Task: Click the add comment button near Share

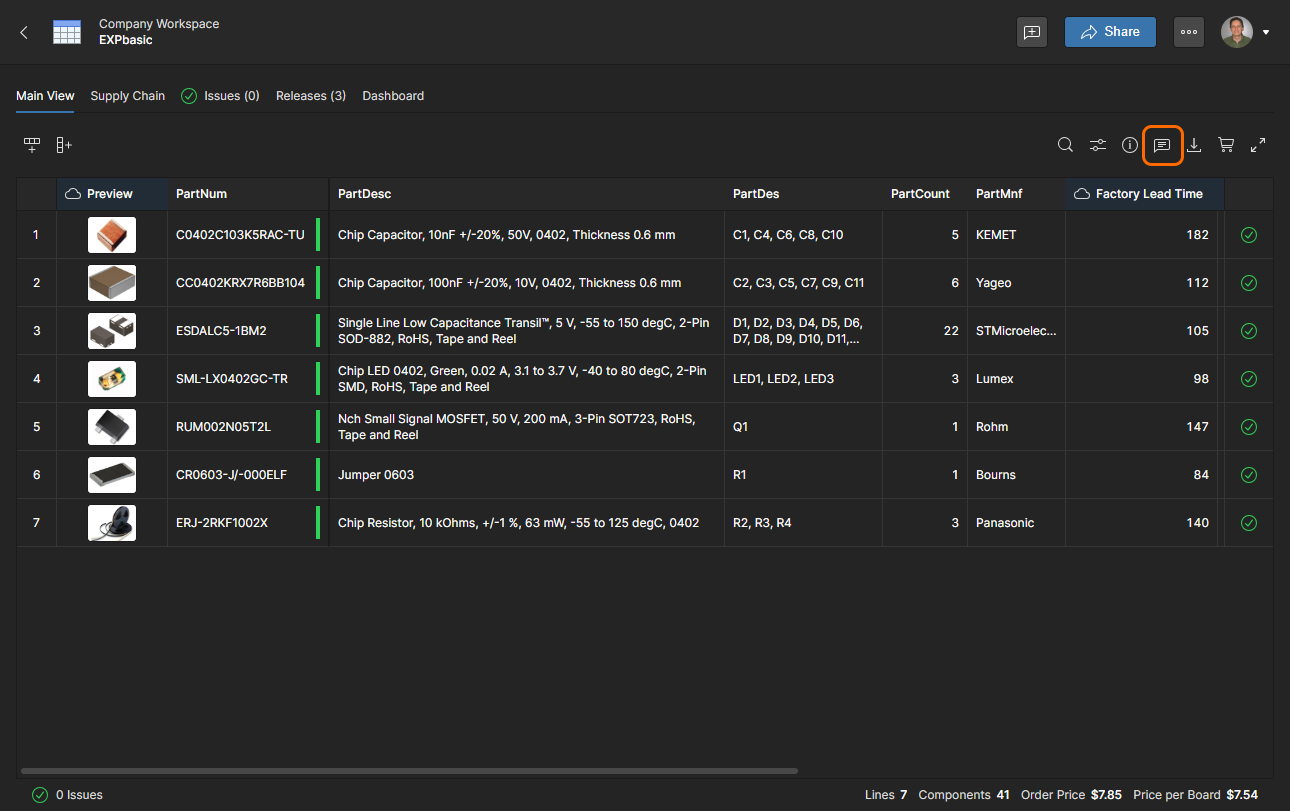Action: [x=1032, y=32]
